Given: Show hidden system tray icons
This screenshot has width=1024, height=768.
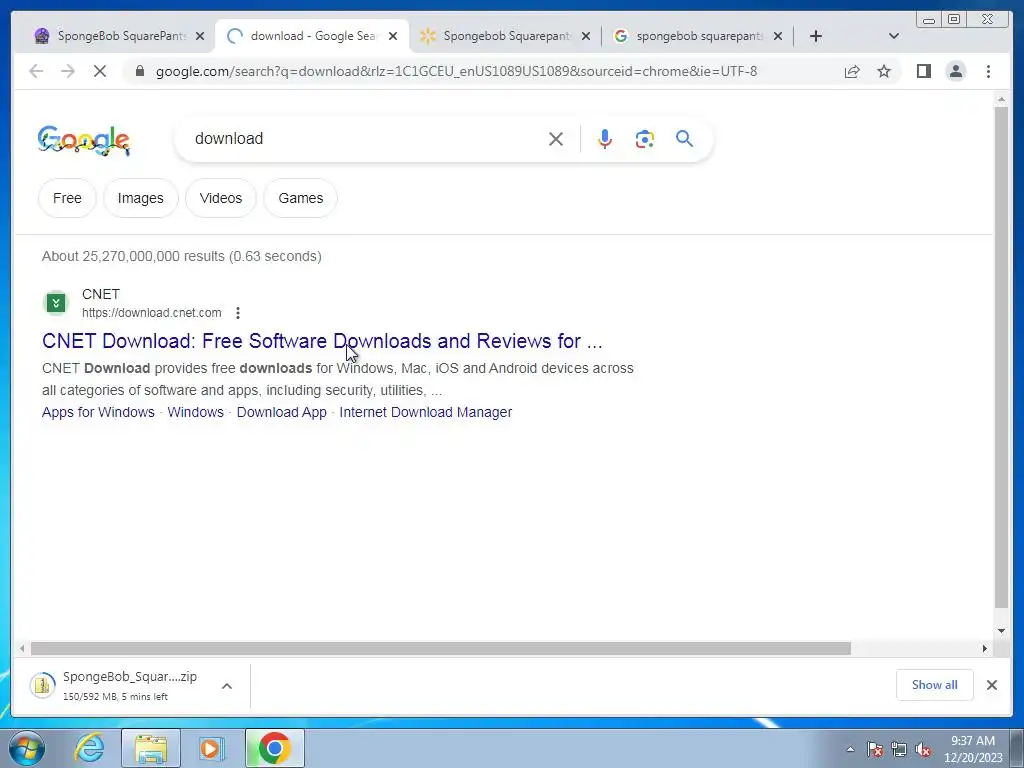Looking at the screenshot, I should [x=850, y=749].
